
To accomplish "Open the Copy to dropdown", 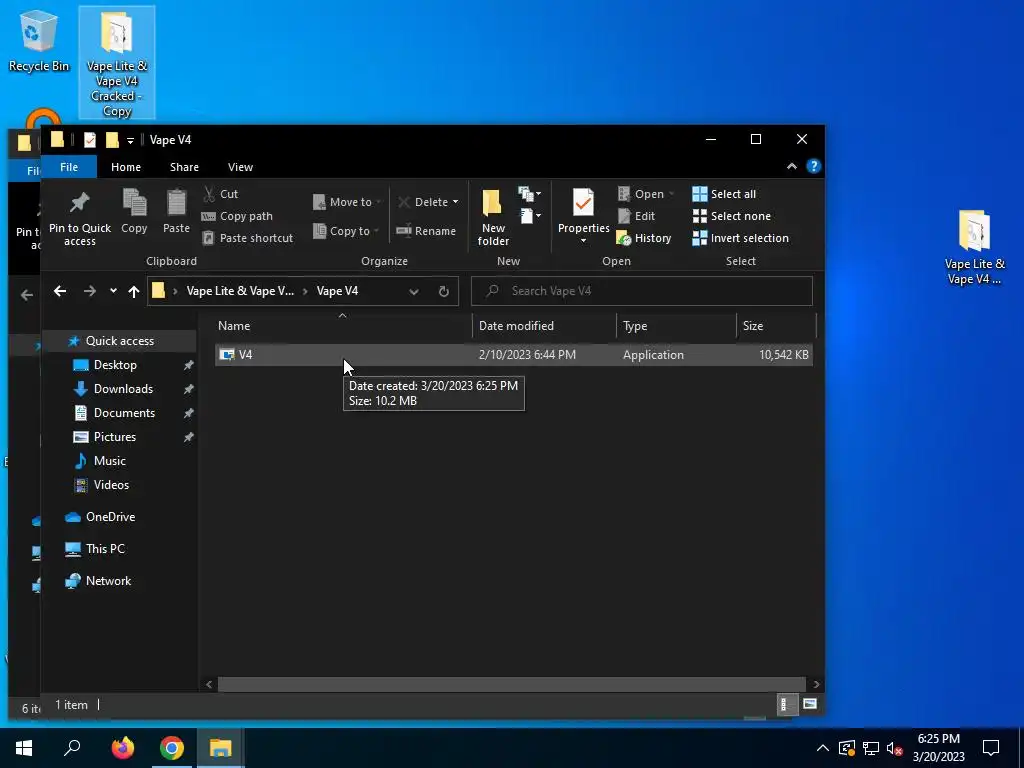I will (x=345, y=231).
